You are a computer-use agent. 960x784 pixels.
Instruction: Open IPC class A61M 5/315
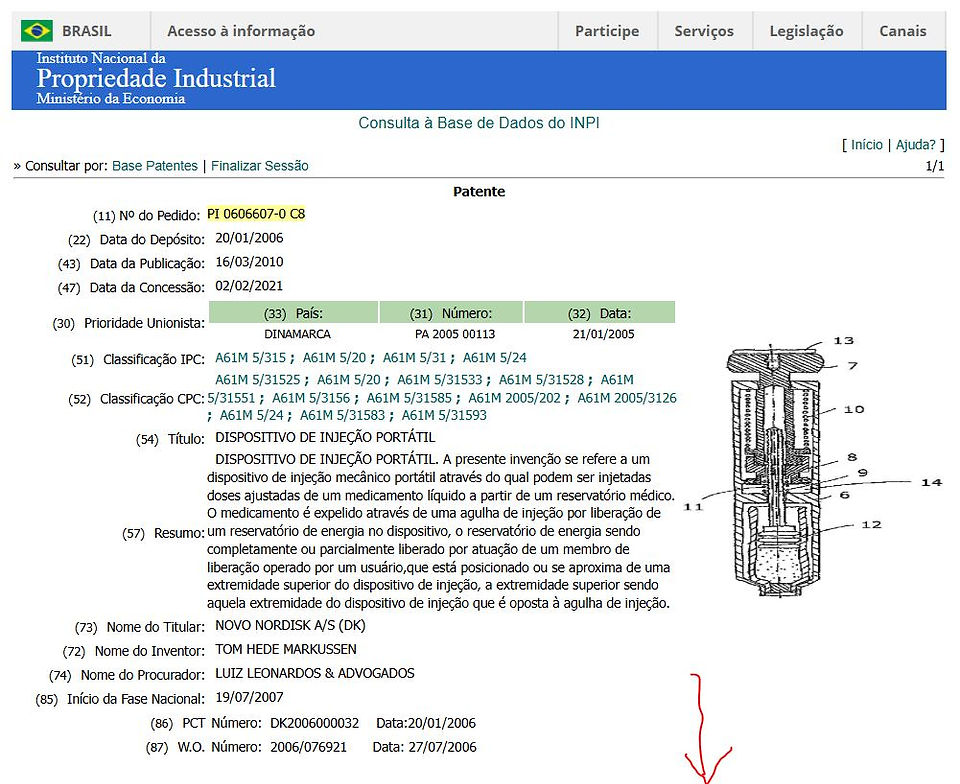[250, 358]
